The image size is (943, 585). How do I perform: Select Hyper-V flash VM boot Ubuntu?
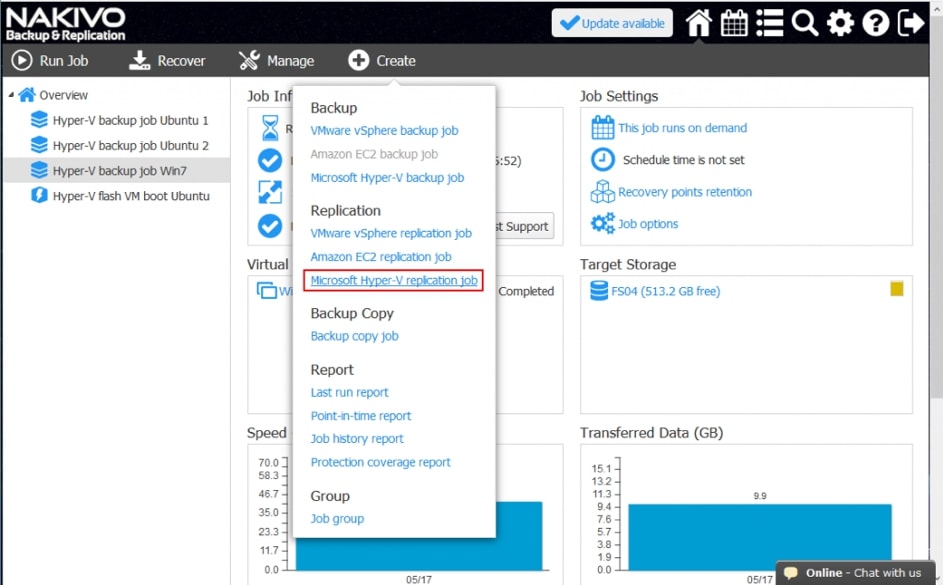[130, 196]
